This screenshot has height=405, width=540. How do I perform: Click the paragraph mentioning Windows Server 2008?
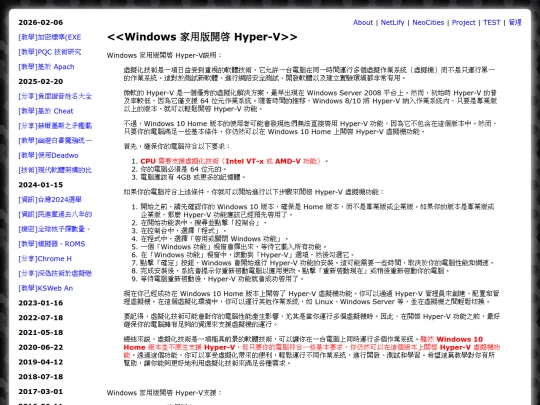[310, 101]
